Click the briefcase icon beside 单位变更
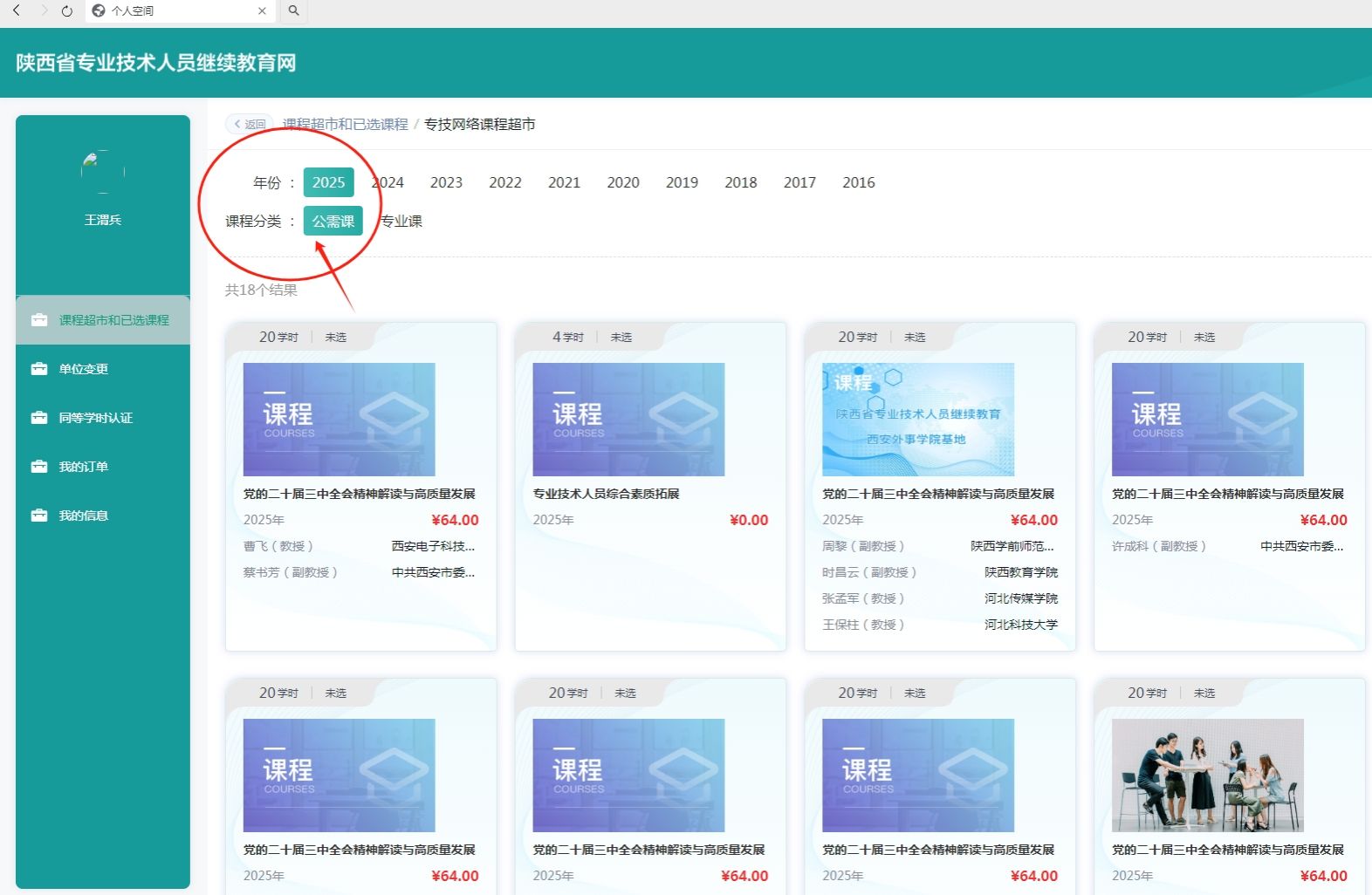The image size is (1372, 895). pos(39,369)
